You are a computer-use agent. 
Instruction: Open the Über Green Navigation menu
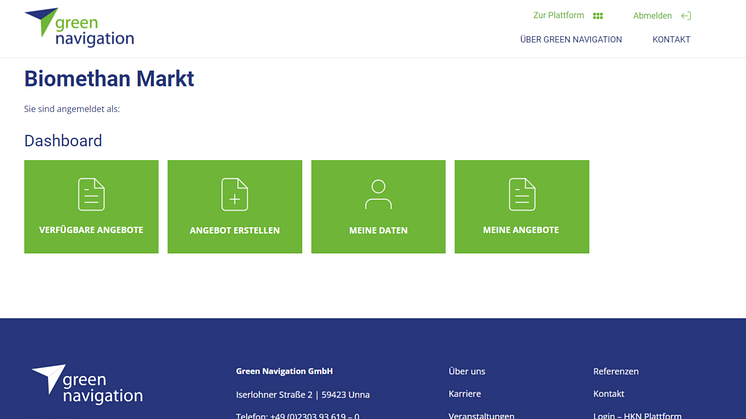[x=571, y=40]
